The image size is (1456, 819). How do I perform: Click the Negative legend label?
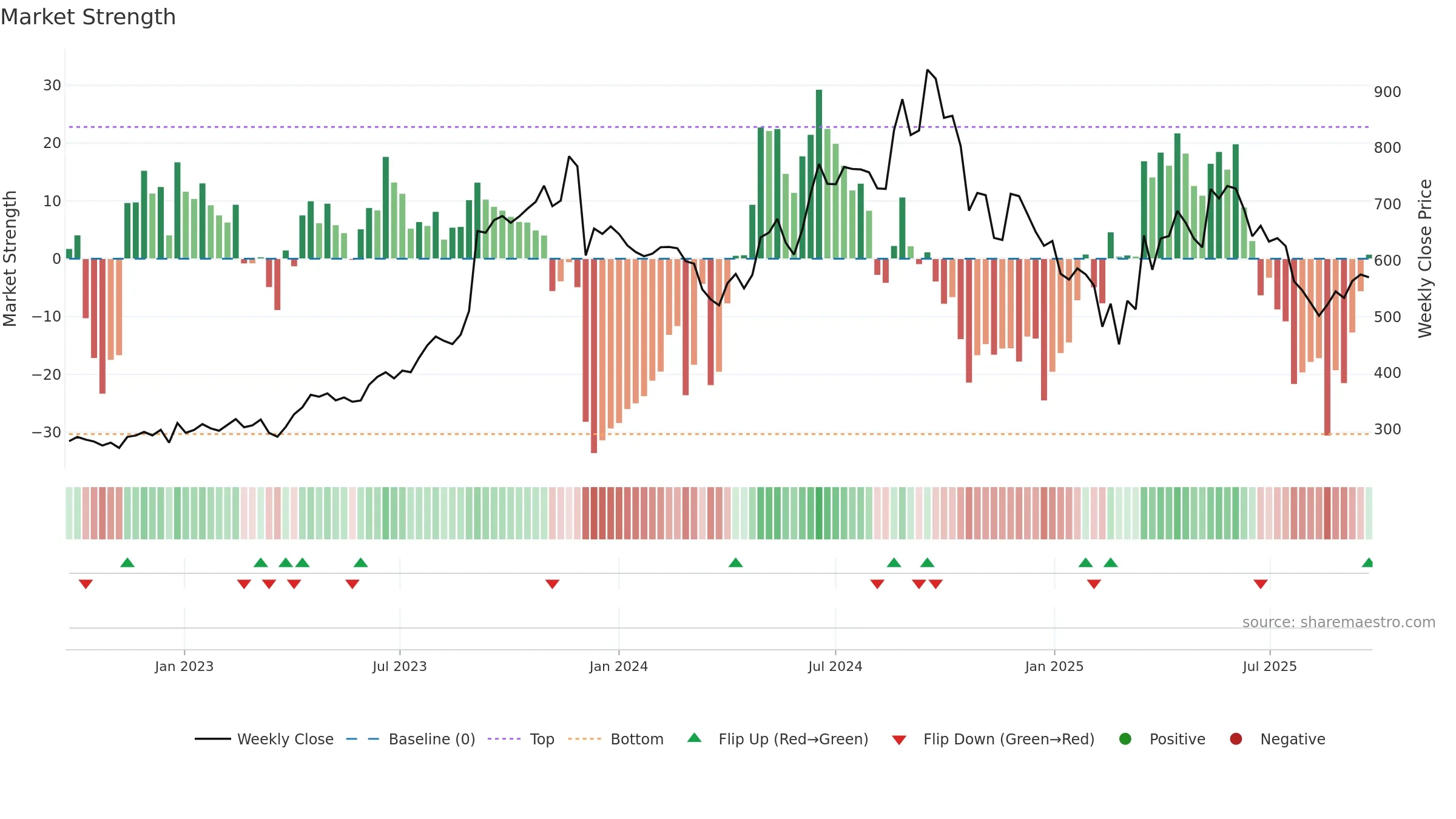(x=1293, y=739)
